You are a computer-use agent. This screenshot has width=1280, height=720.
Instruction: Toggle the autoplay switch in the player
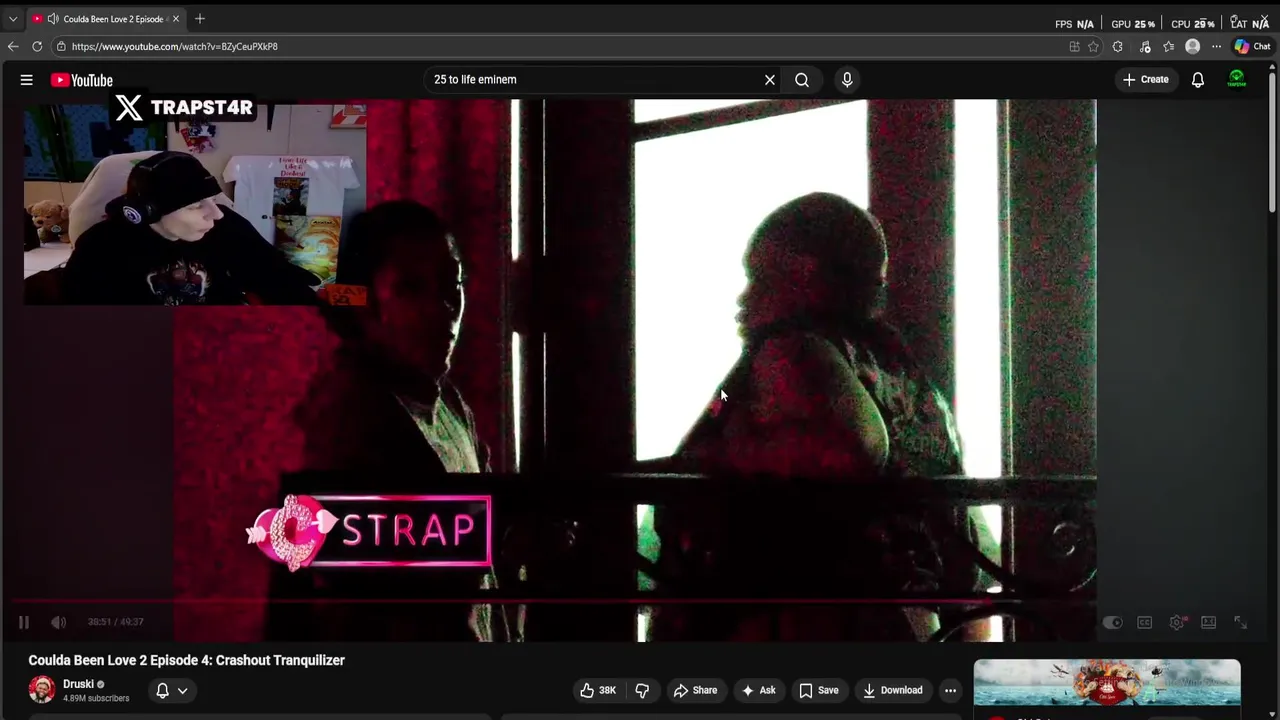1112,622
